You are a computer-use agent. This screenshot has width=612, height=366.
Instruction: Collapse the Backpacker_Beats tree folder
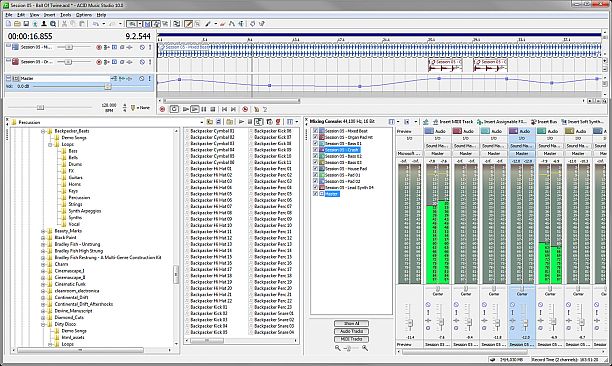43,131
